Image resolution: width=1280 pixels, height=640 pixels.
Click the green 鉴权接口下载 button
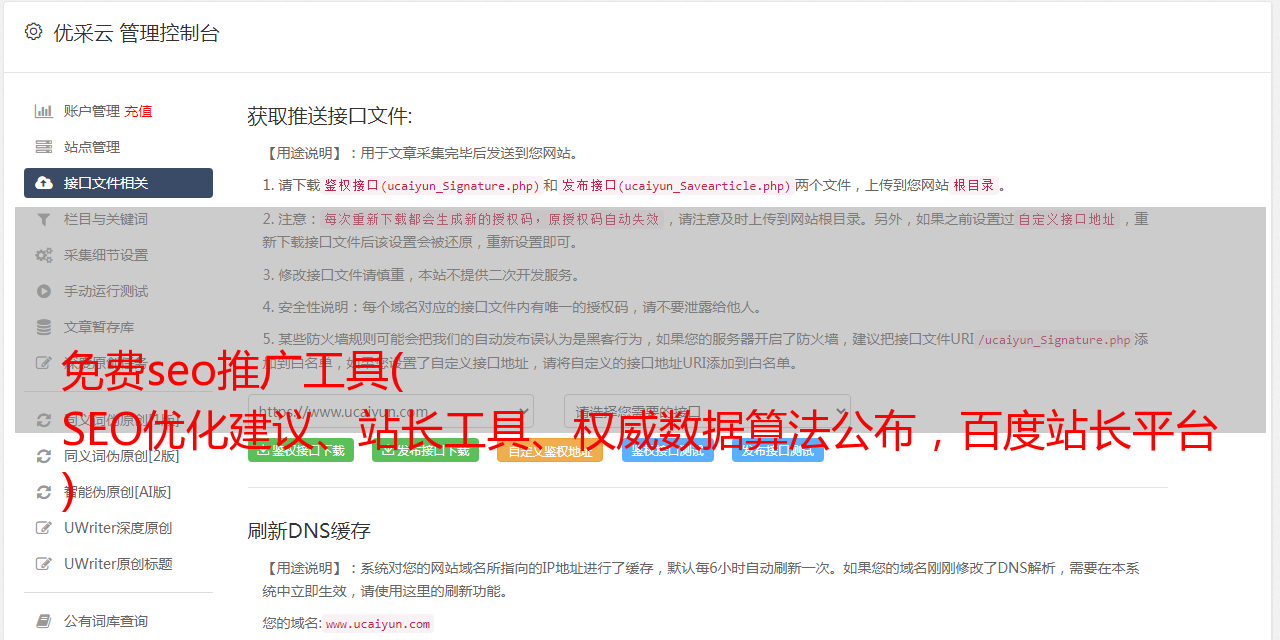[300, 450]
